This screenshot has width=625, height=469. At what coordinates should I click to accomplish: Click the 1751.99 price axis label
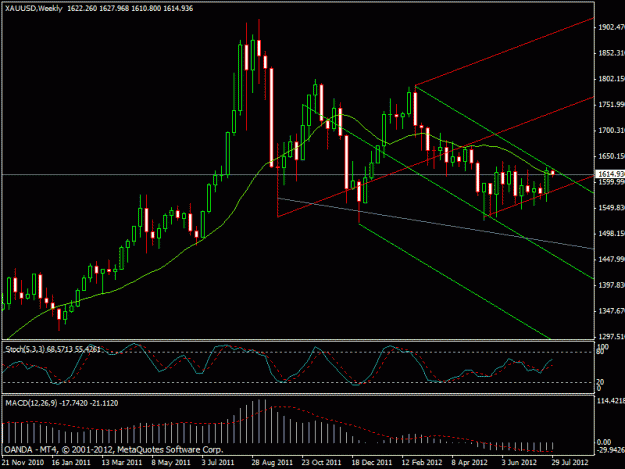point(611,104)
